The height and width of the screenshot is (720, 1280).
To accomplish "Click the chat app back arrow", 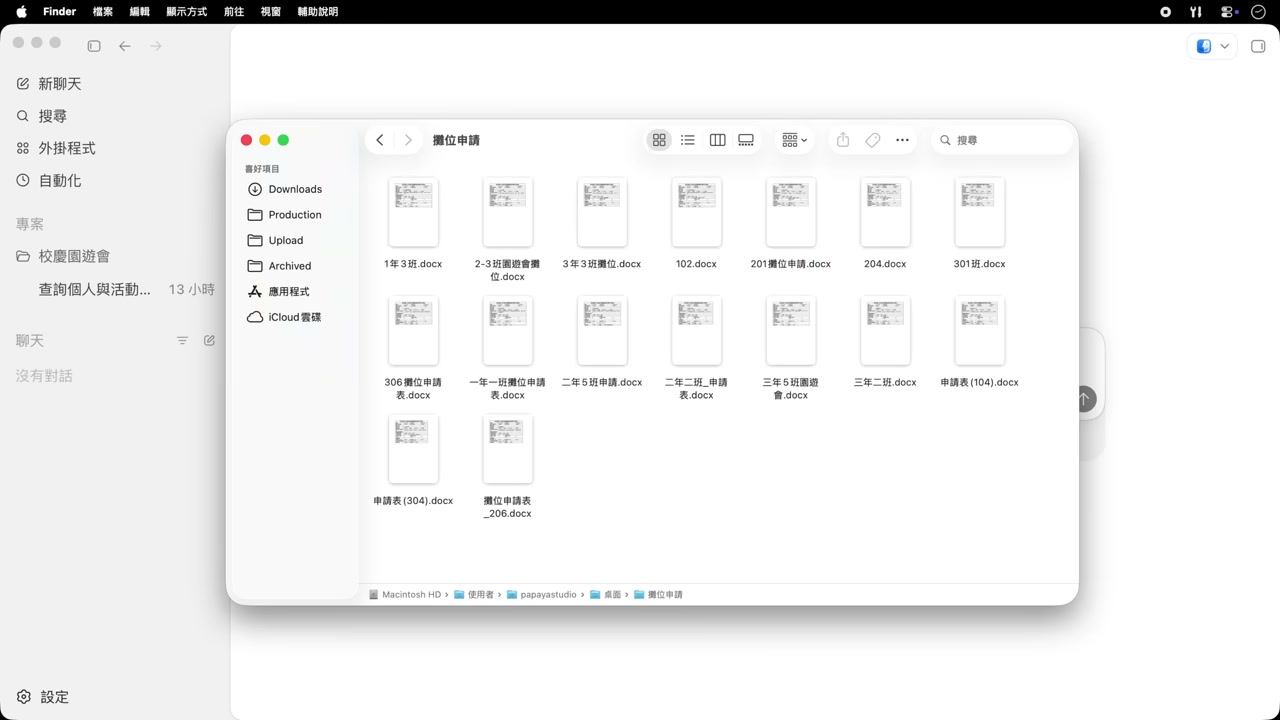I will coord(125,46).
